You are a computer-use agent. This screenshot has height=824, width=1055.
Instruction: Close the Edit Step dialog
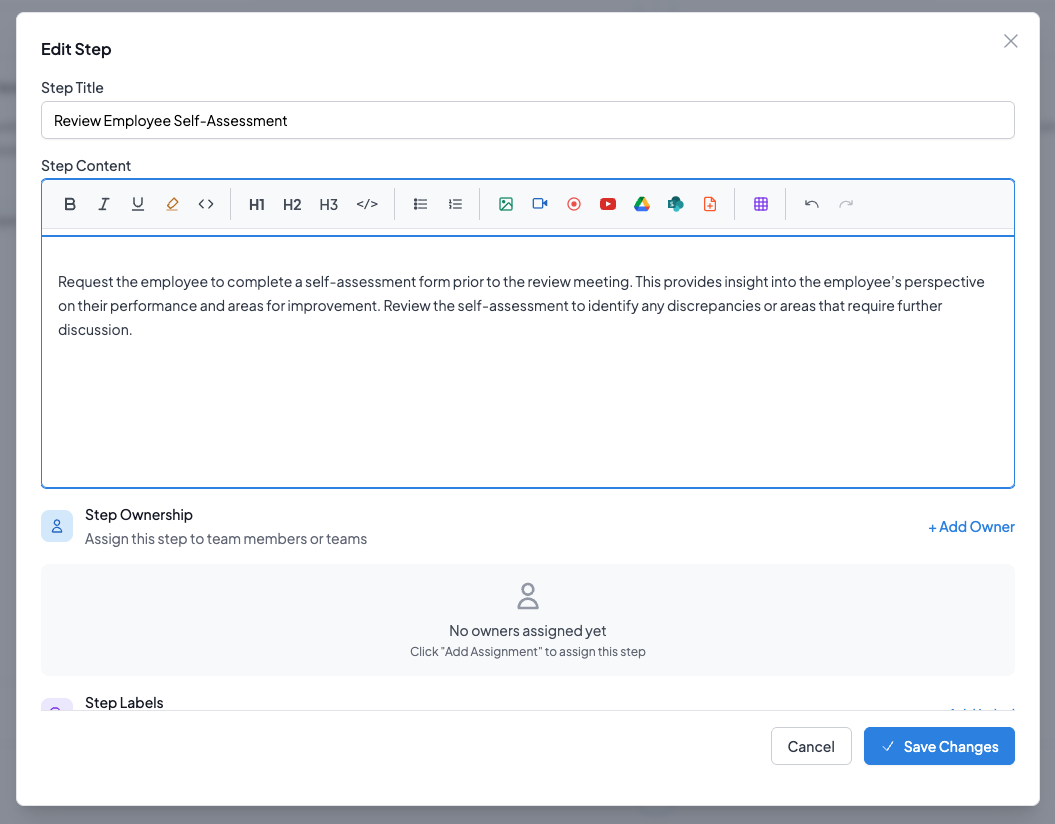(x=1011, y=41)
